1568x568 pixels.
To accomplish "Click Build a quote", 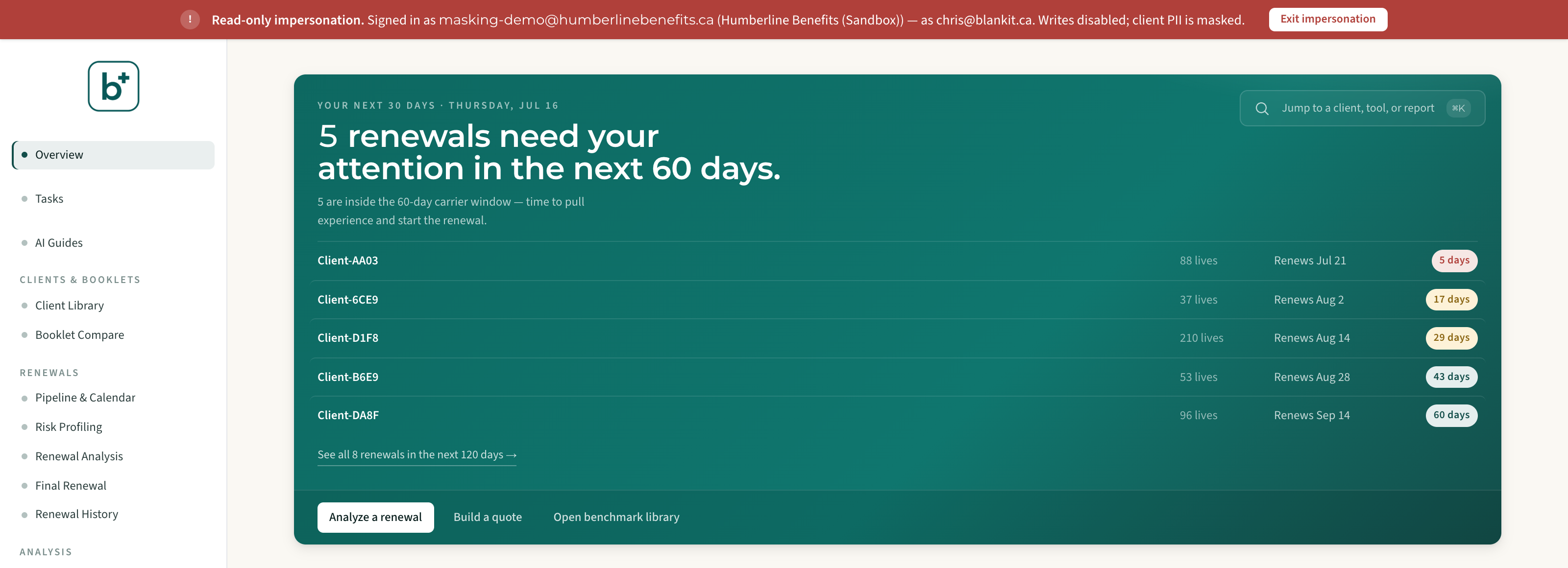I will click(x=488, y=517).
